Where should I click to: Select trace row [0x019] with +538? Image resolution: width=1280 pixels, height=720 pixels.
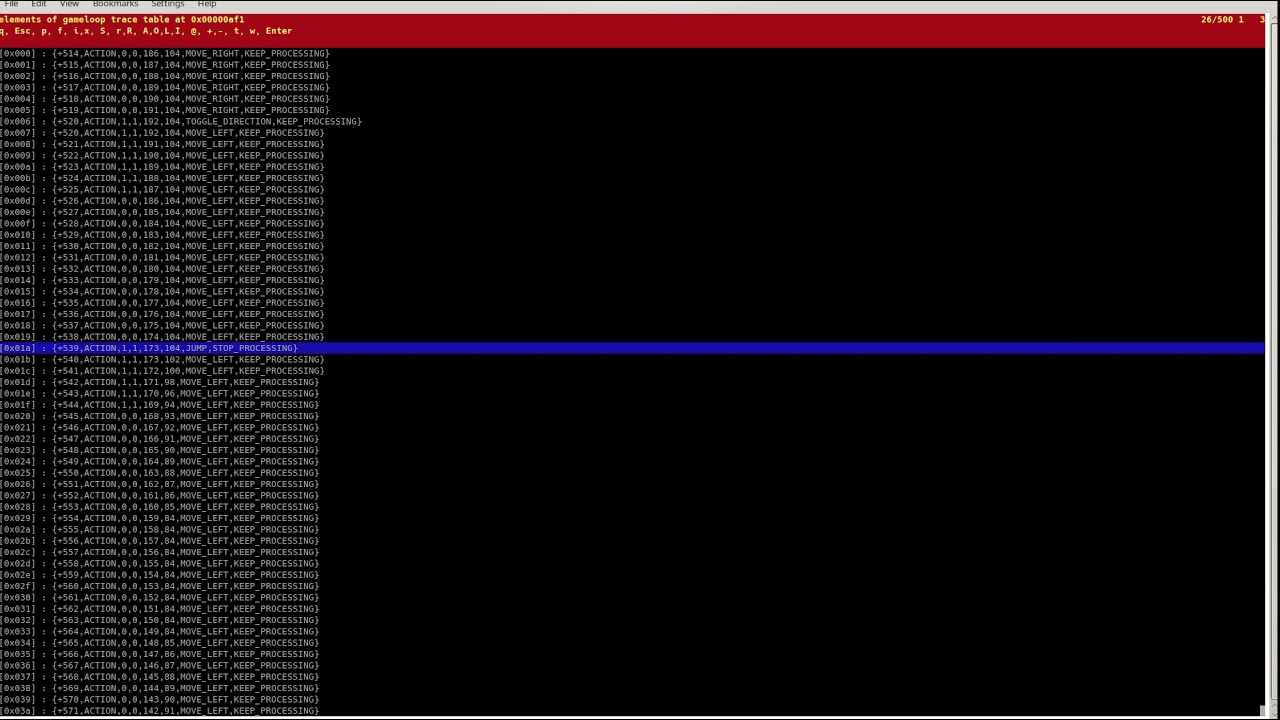click(162, 337)
